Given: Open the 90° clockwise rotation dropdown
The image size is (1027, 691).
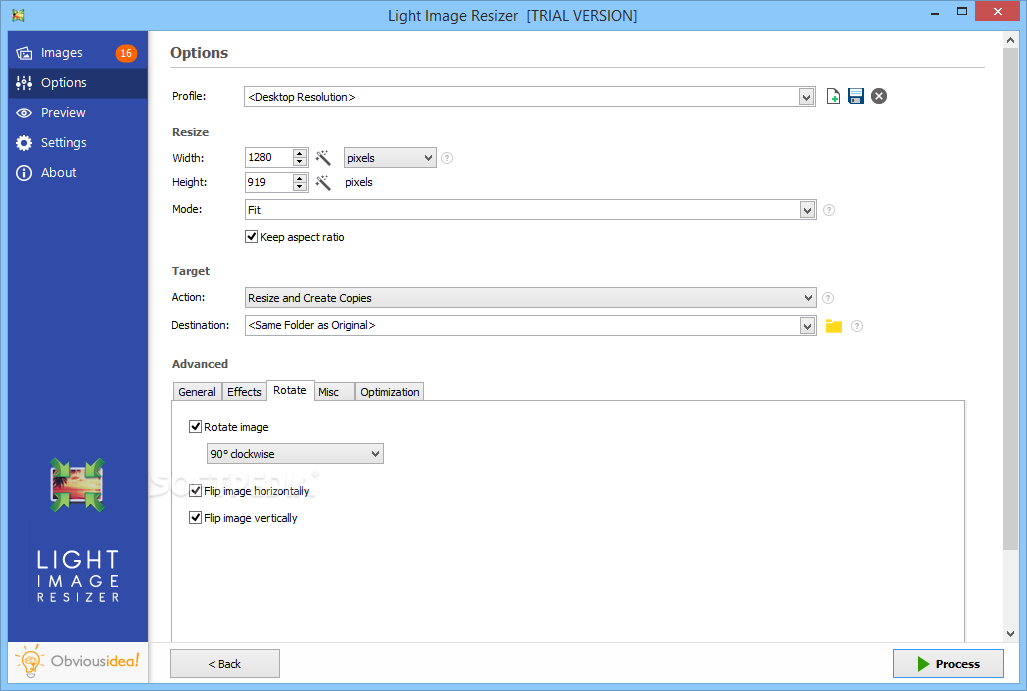Looking at the screenshot, I should coord(295,454).
